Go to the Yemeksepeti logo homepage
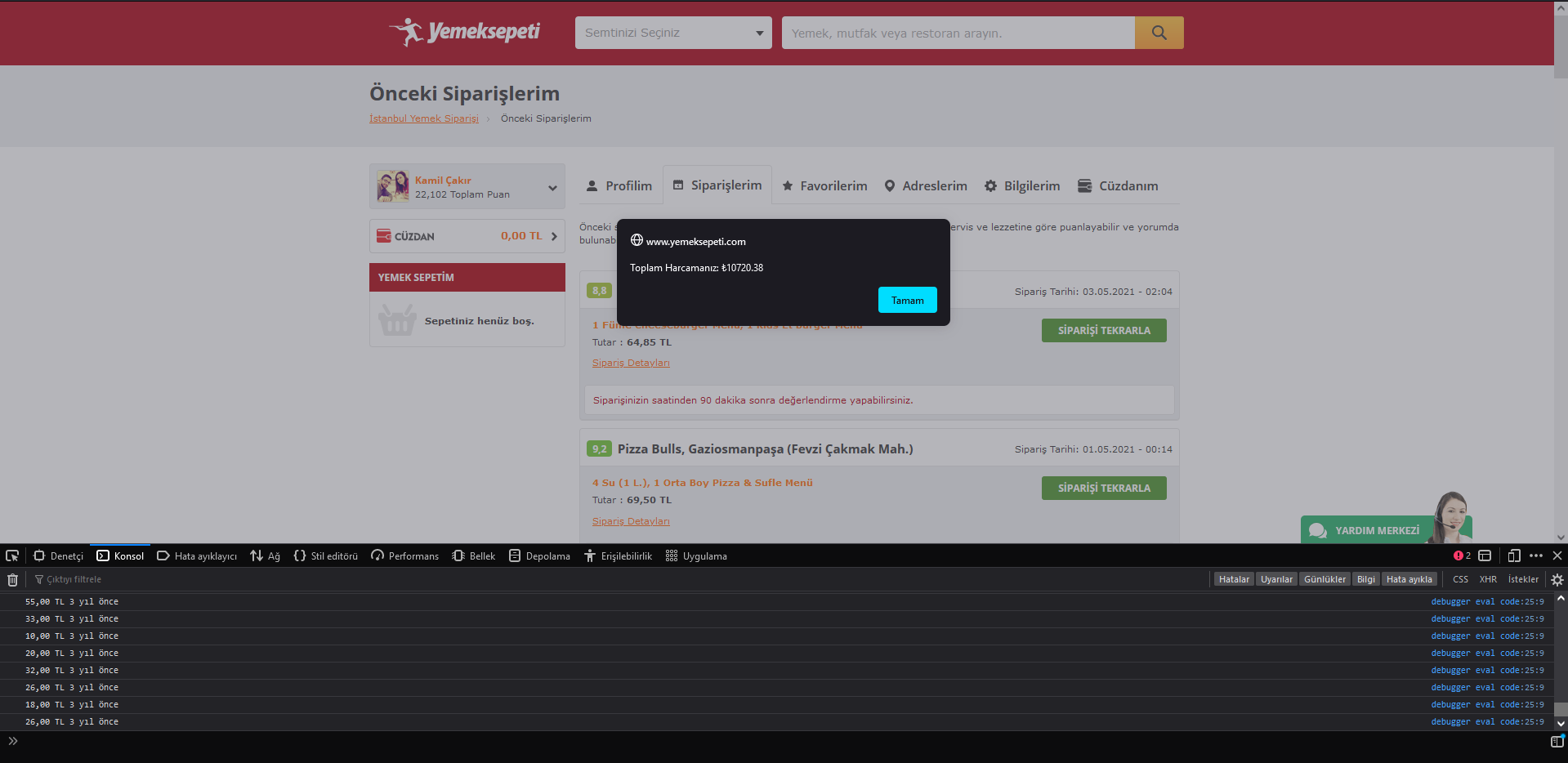This screenshot has width=1568, height=763. pyautogui.click(x=464, y=32)
